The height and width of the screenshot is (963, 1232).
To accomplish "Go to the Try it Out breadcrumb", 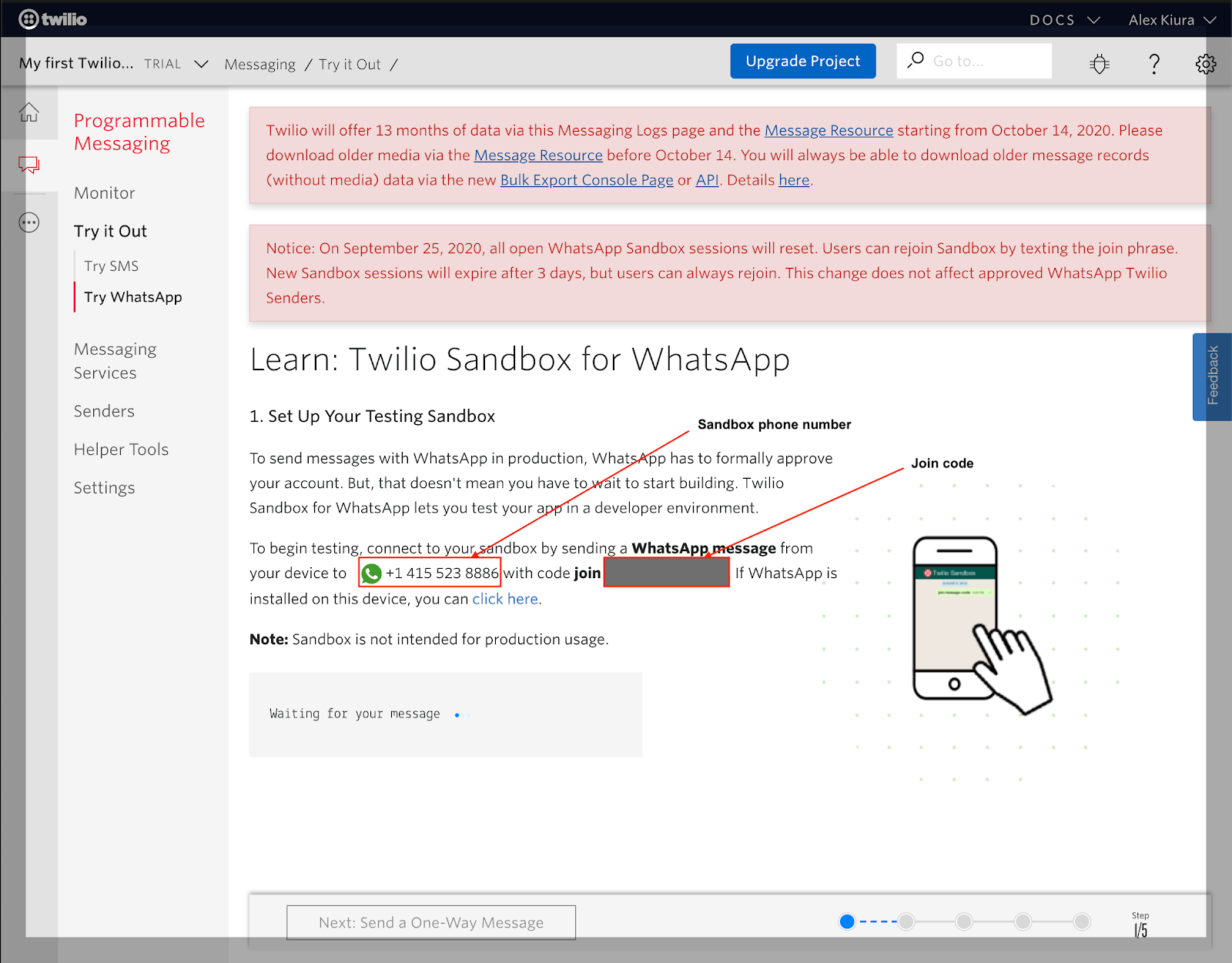I will pyautogui.click(x=350, y=65).
